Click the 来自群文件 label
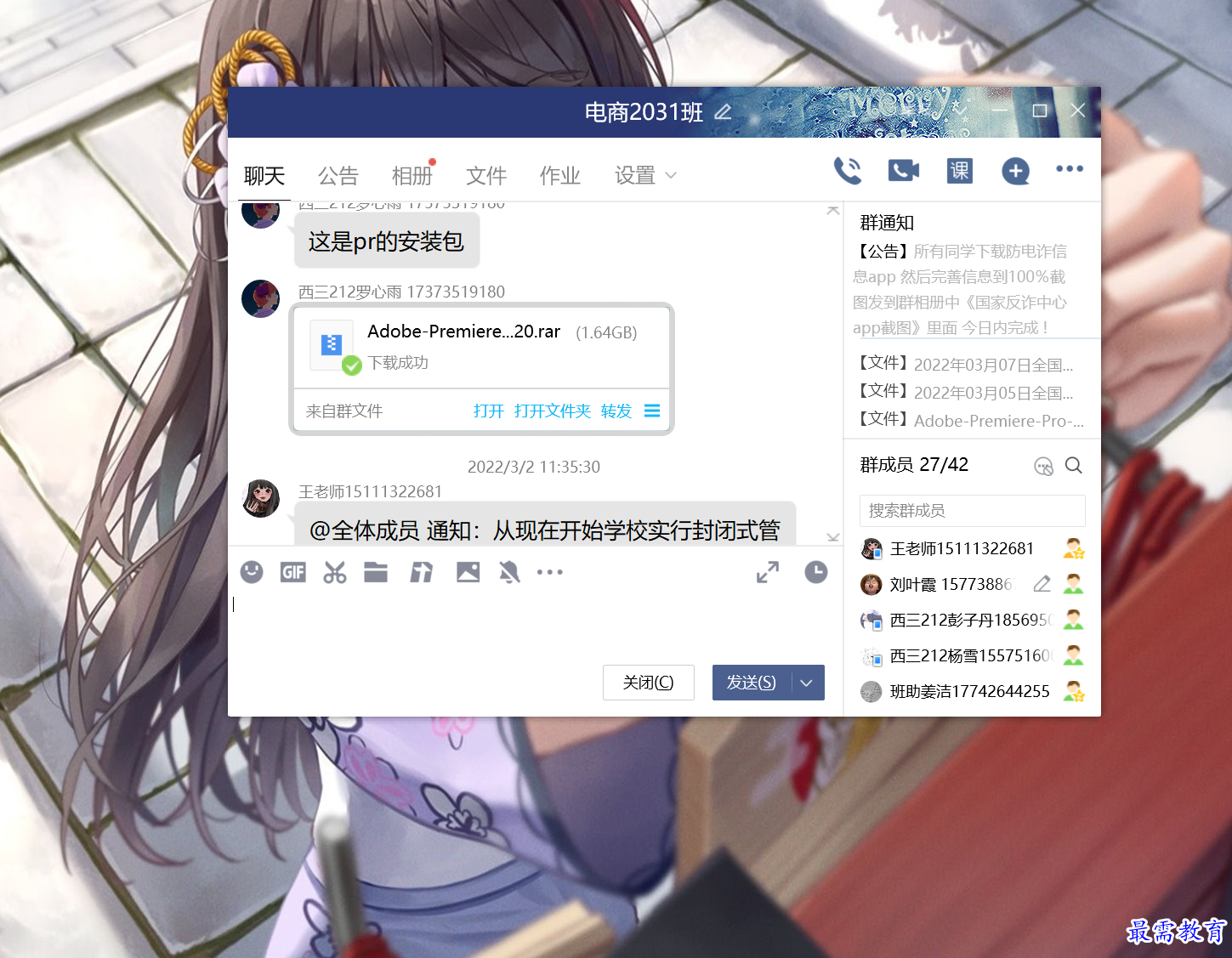Viewport: 1232px width, 958px height. click(344, 411)
